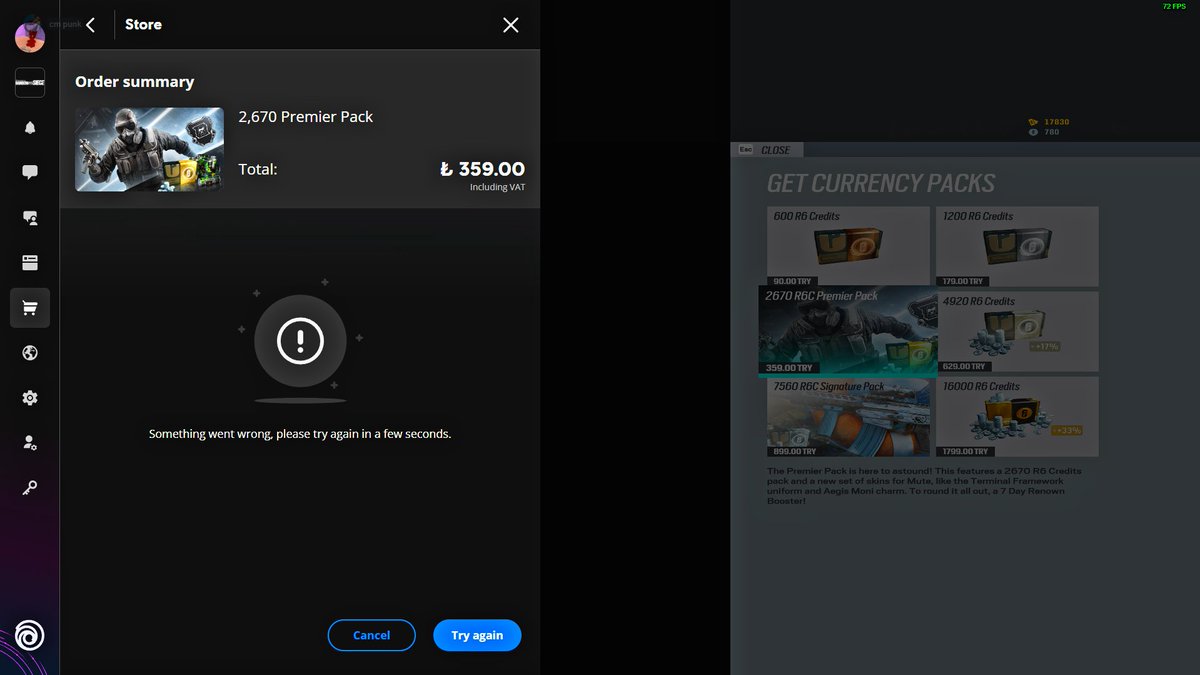Open the settings gear icon
This screenshot has width=1200, height=675.
[30, 398]
